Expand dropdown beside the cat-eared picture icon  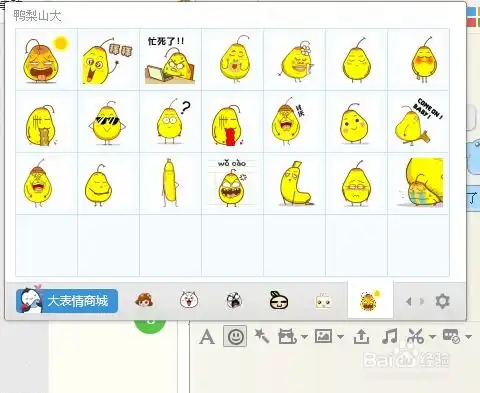(x=304, y=337)
